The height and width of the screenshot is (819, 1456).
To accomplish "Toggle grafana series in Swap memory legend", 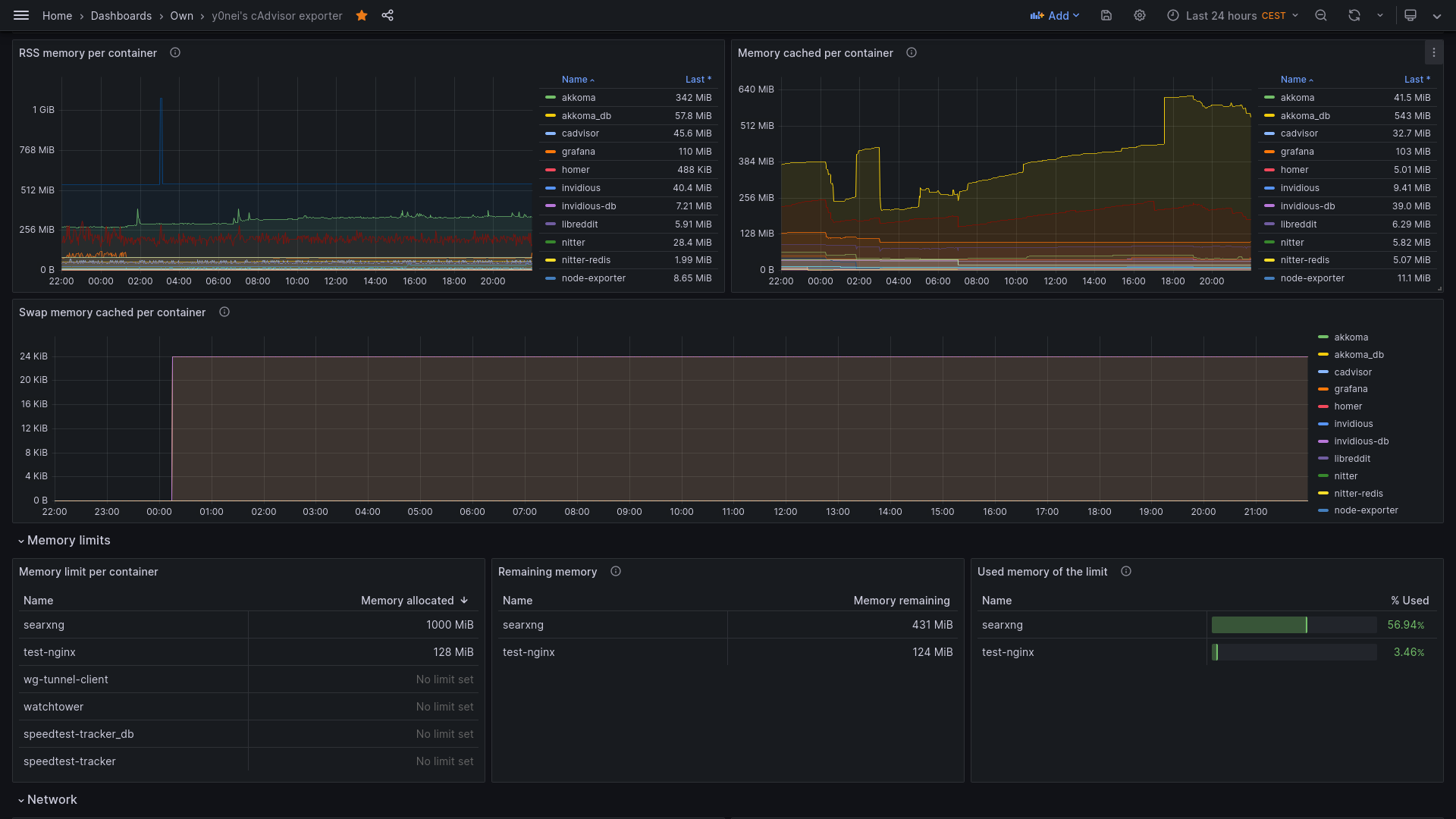I will (1351, 389).
